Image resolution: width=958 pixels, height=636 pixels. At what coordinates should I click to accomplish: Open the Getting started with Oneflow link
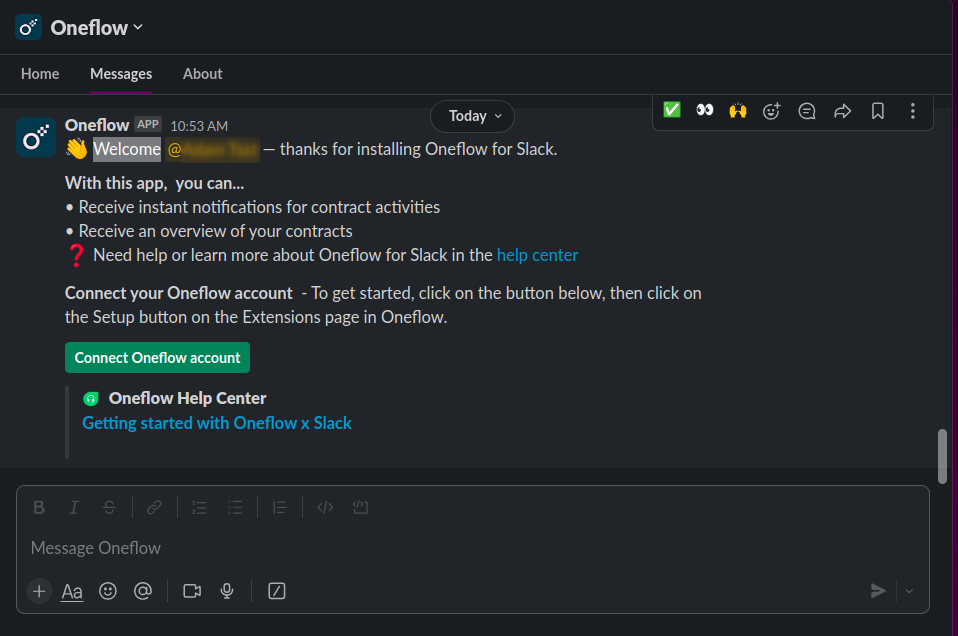pyautogui.click(x=217, y=423)
